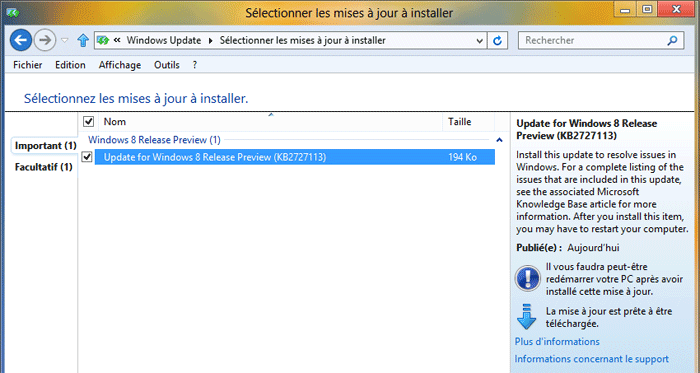This screenshot has height=373, width=700.
Task: Open the Fichier menu
Action: [x=28, y=65]
